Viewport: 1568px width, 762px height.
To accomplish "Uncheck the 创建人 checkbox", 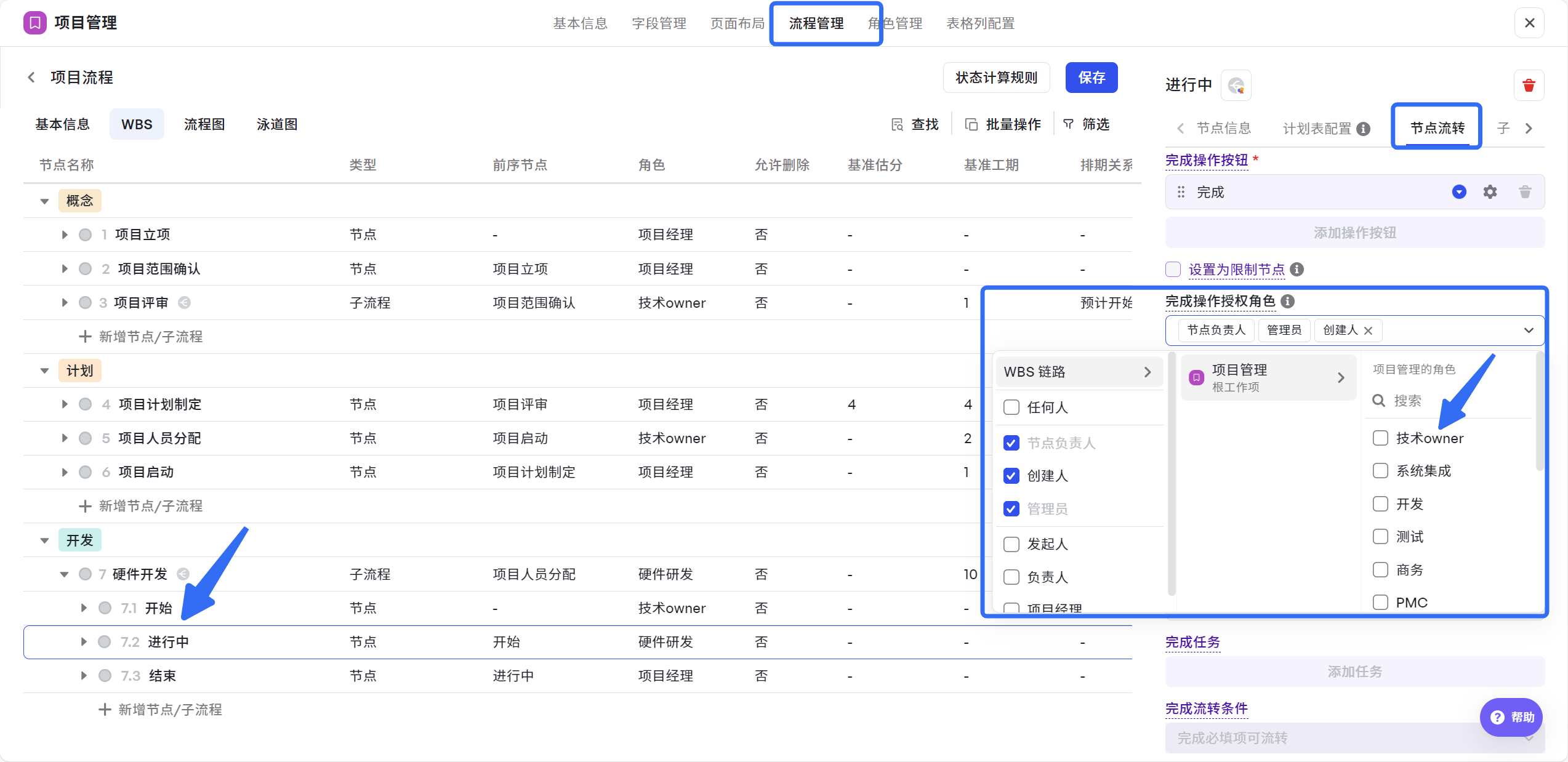I will [1011, 476].
